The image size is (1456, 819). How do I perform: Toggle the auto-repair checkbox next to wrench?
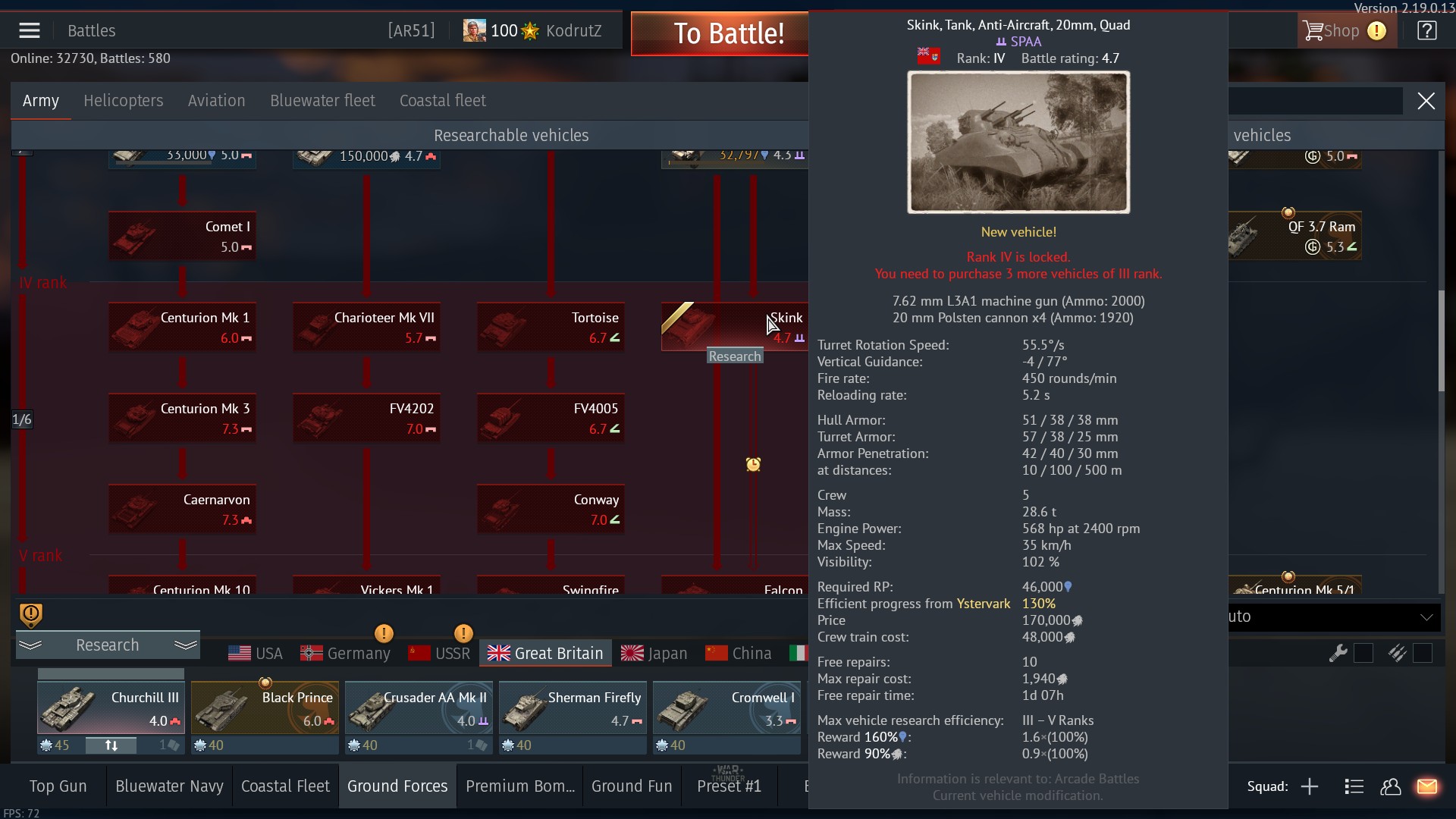1363,653
